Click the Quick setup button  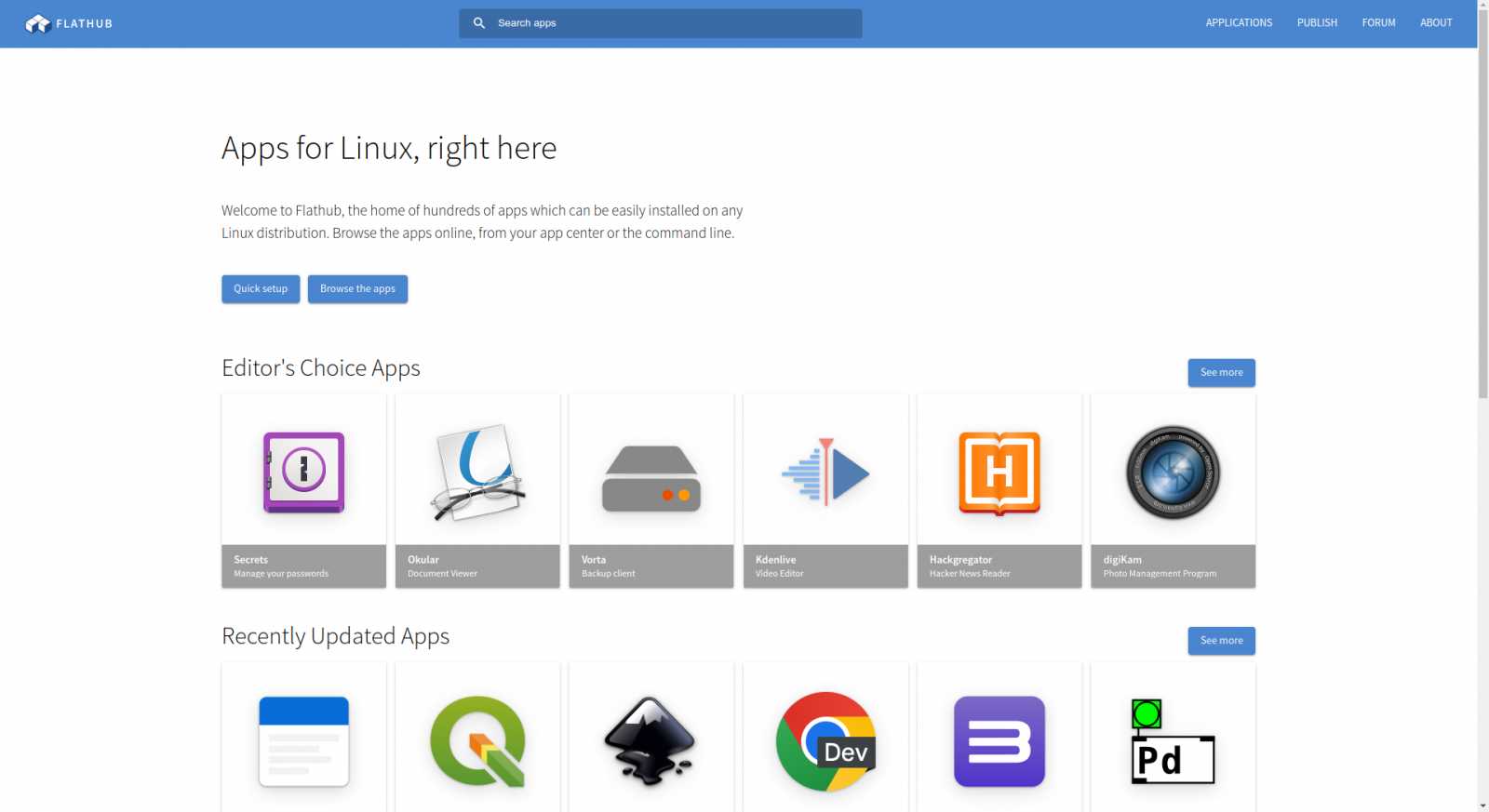pyautogui.click(x=261, y=289)
